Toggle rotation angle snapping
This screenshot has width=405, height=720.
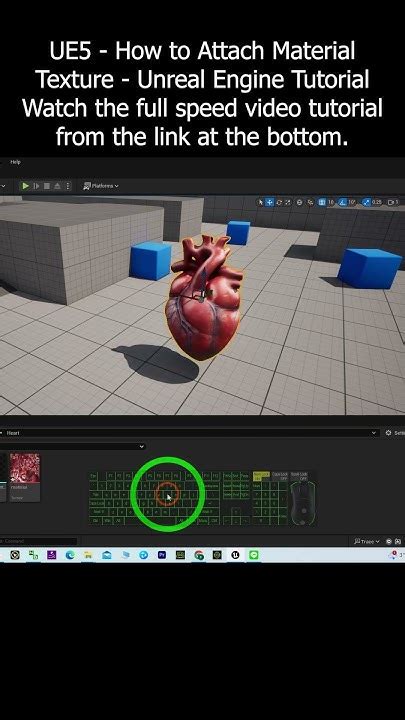click(343, 202)
